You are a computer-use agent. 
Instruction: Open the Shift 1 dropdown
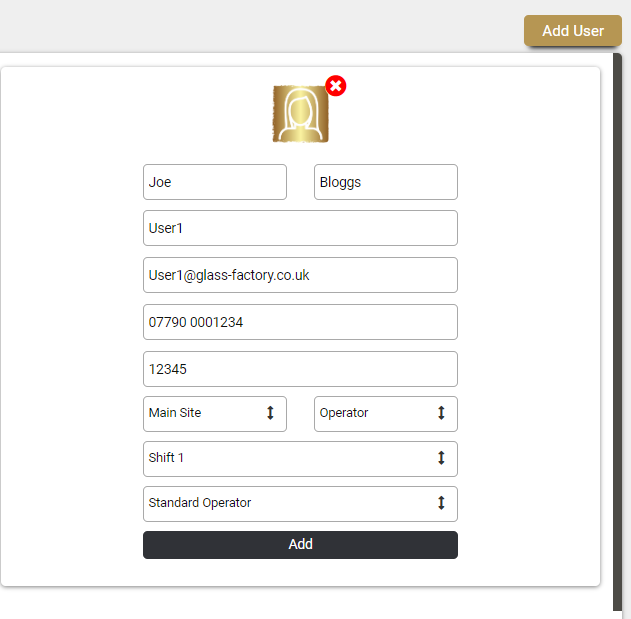pos(300,459)
